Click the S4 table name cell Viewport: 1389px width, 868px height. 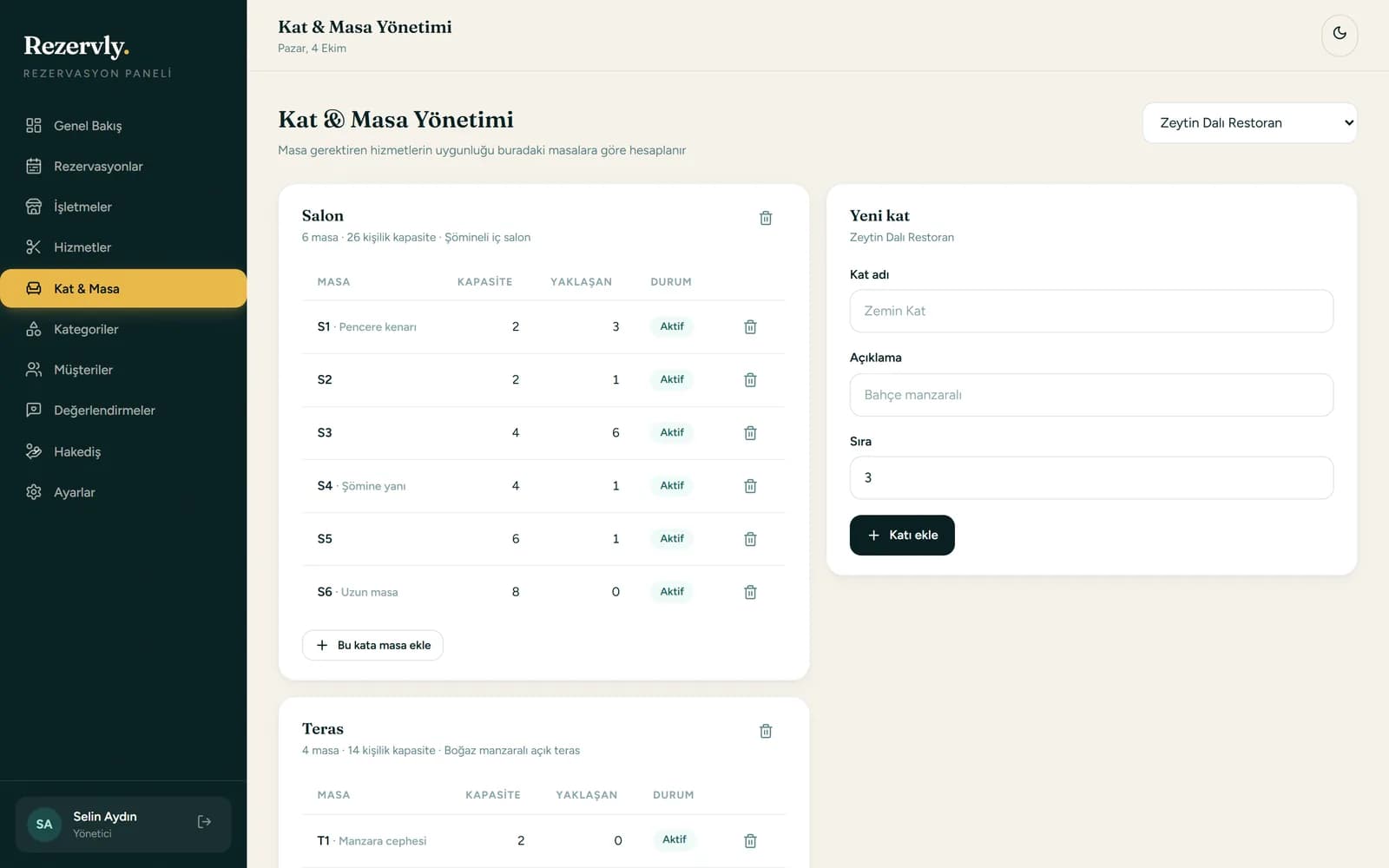[362, 486]
